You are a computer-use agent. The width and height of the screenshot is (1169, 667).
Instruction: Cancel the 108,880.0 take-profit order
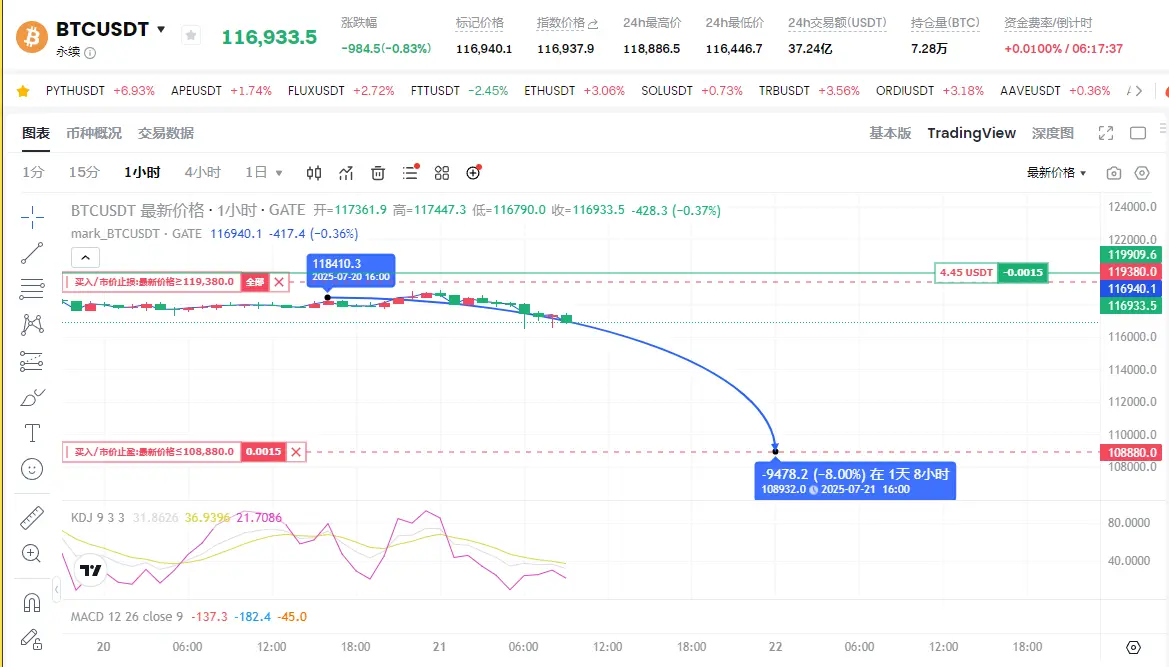coord(296,452)
